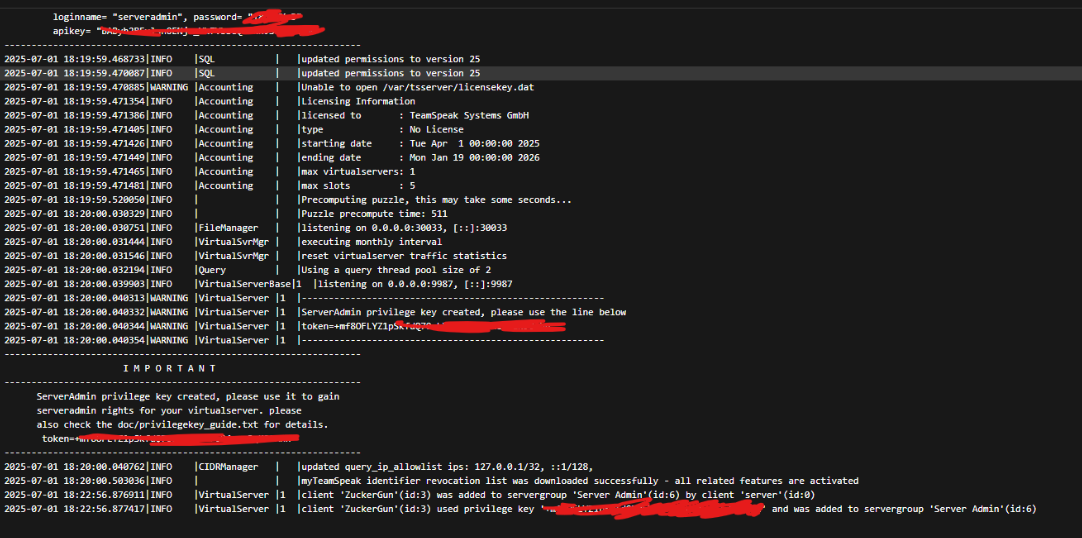Click the 'TeamSpeak Systems GmbH' licensed to text
1082x538 pixels.
(469, 115)
